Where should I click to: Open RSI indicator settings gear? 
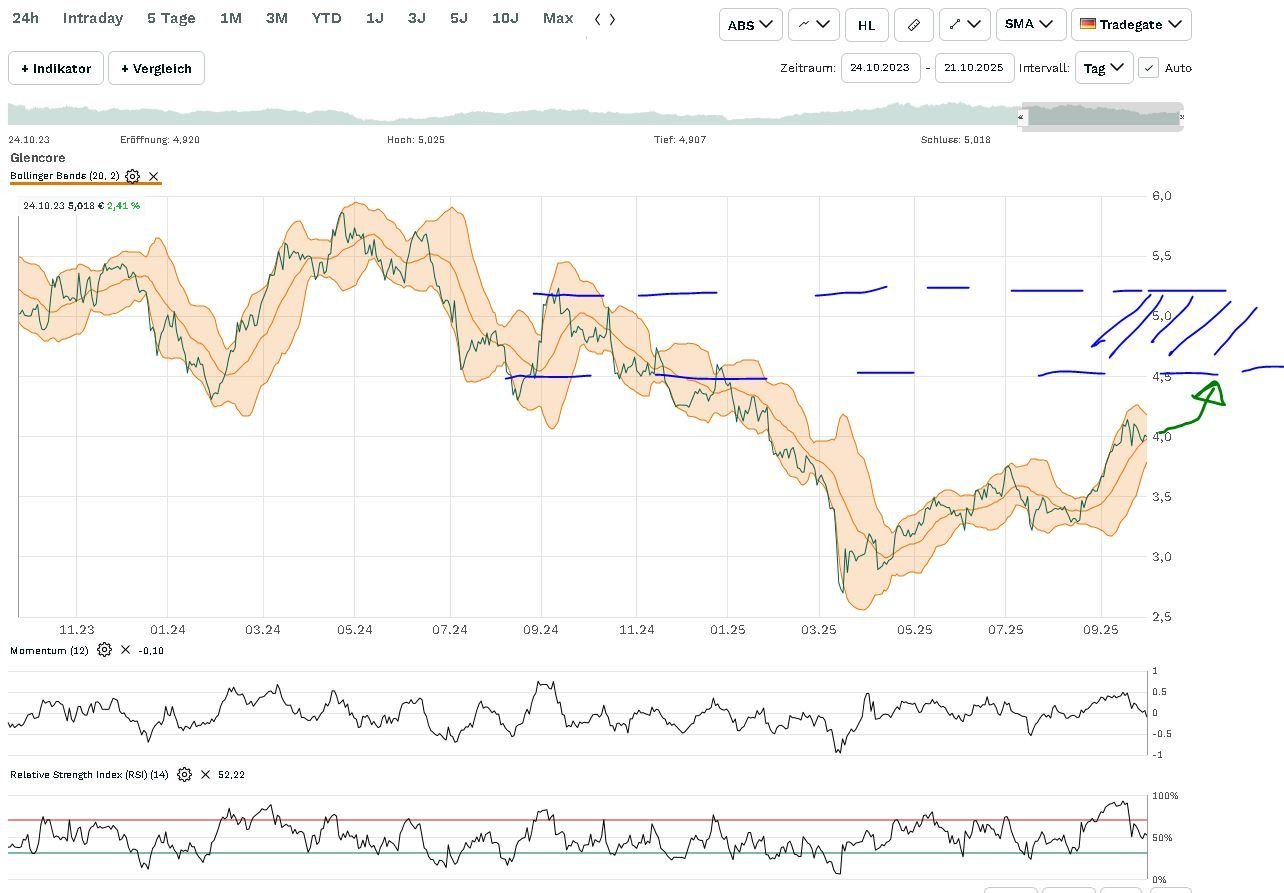184,774
